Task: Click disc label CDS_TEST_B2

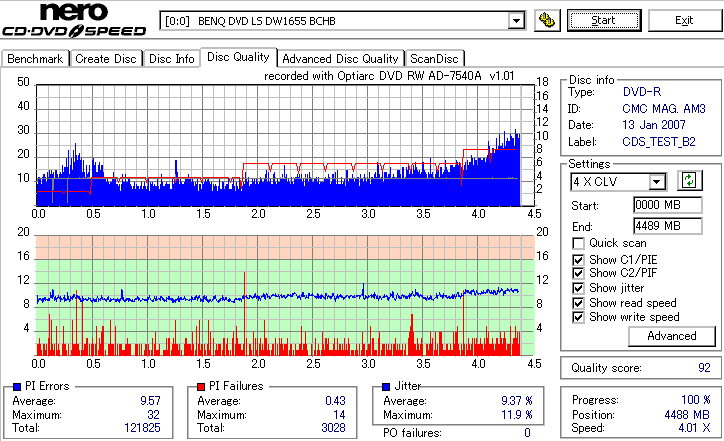Action: [658, 142]
